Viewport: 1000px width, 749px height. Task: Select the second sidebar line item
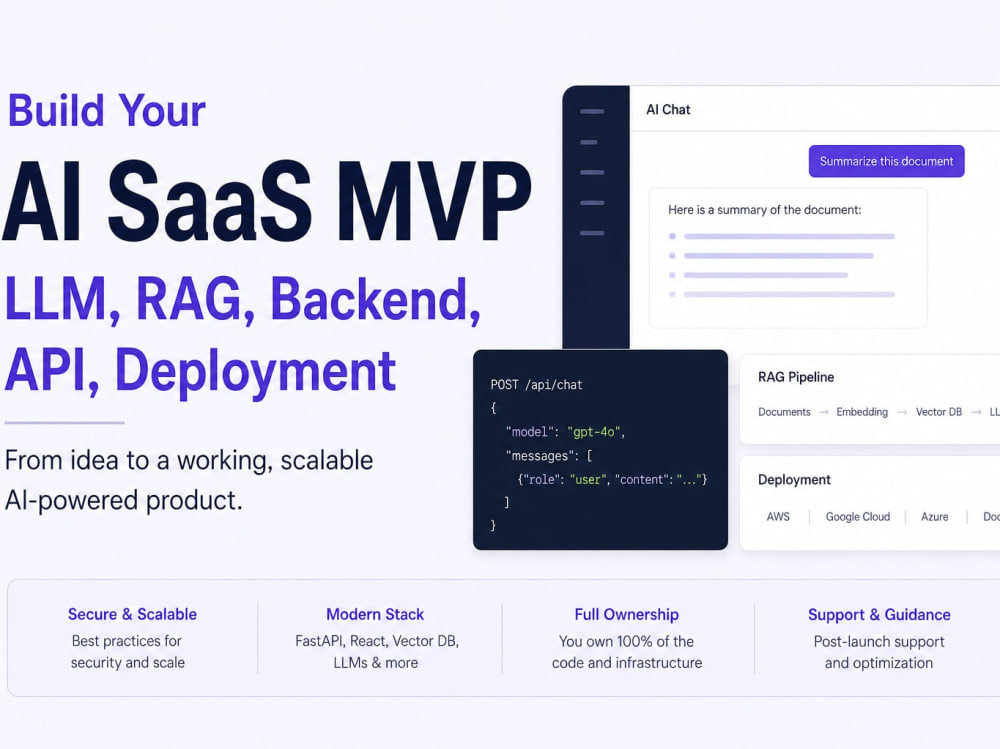[589, 142]
